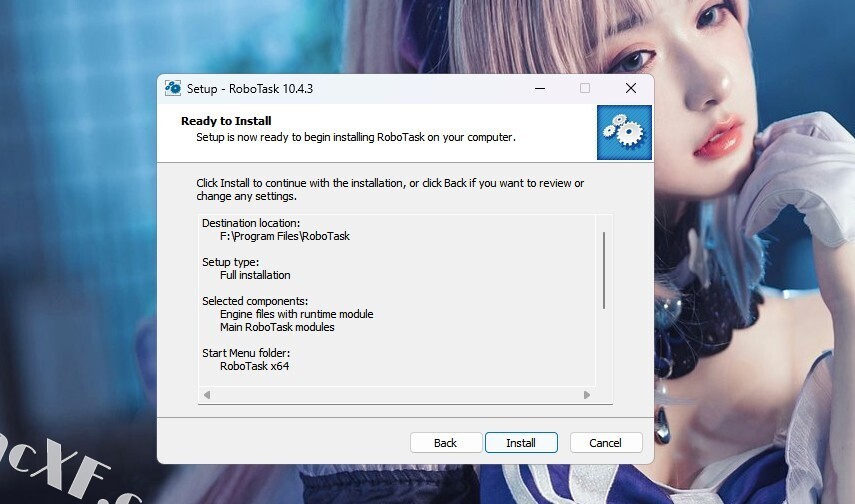Click the 'RoboTask x64' text
The image size is (855, 504).
(x=255, y=367)
